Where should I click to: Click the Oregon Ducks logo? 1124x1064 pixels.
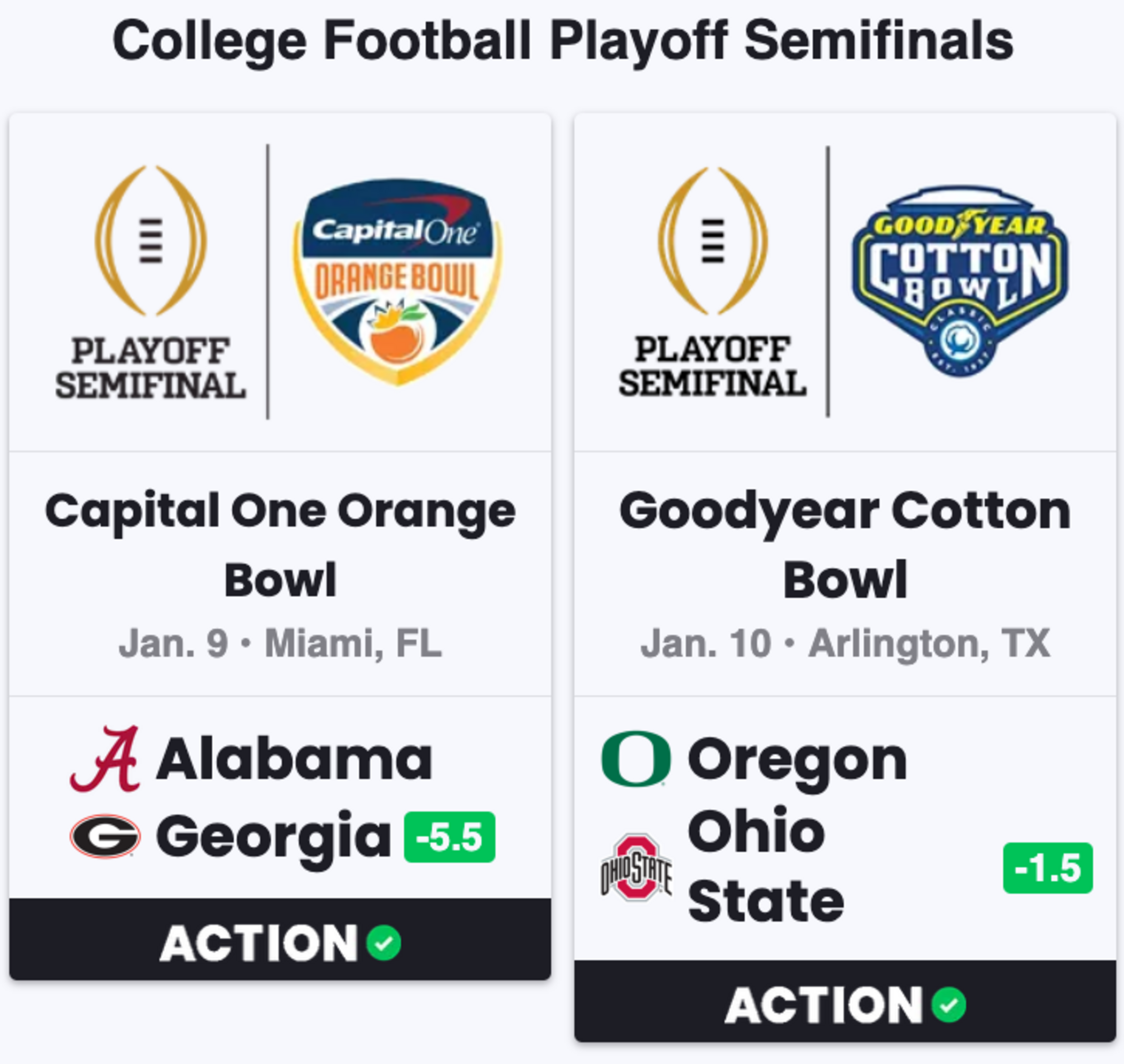[636, 758]
